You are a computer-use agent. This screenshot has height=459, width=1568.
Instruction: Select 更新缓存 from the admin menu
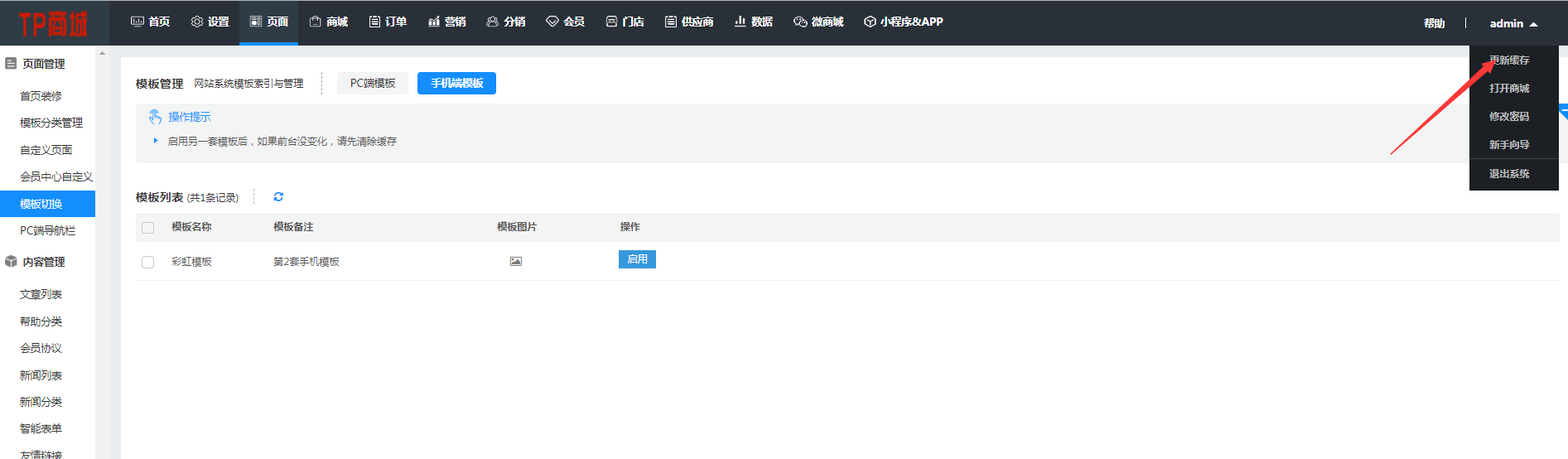point(1509,60)
